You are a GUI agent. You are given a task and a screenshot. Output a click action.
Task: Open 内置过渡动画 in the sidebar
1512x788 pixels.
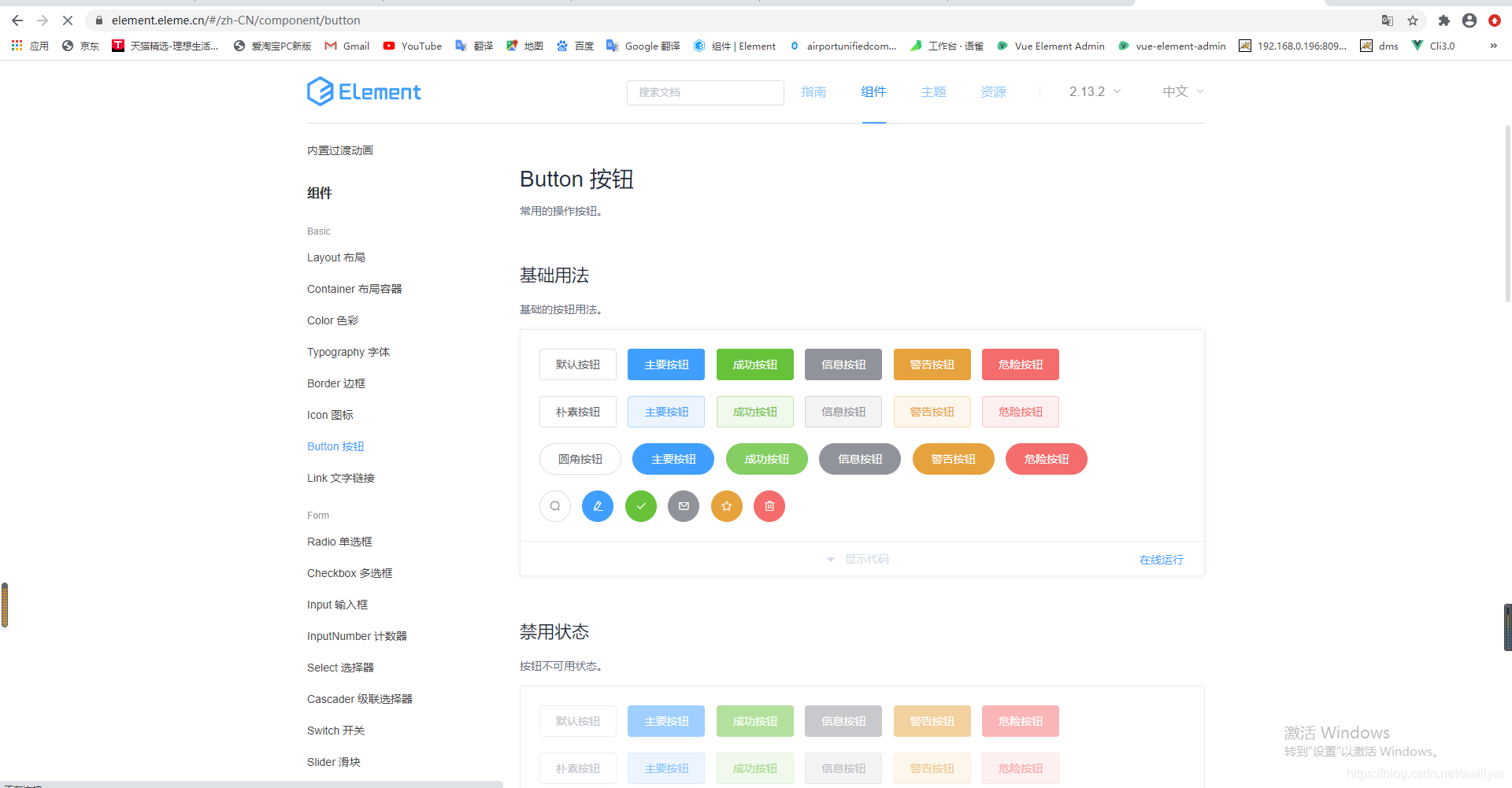340,150
